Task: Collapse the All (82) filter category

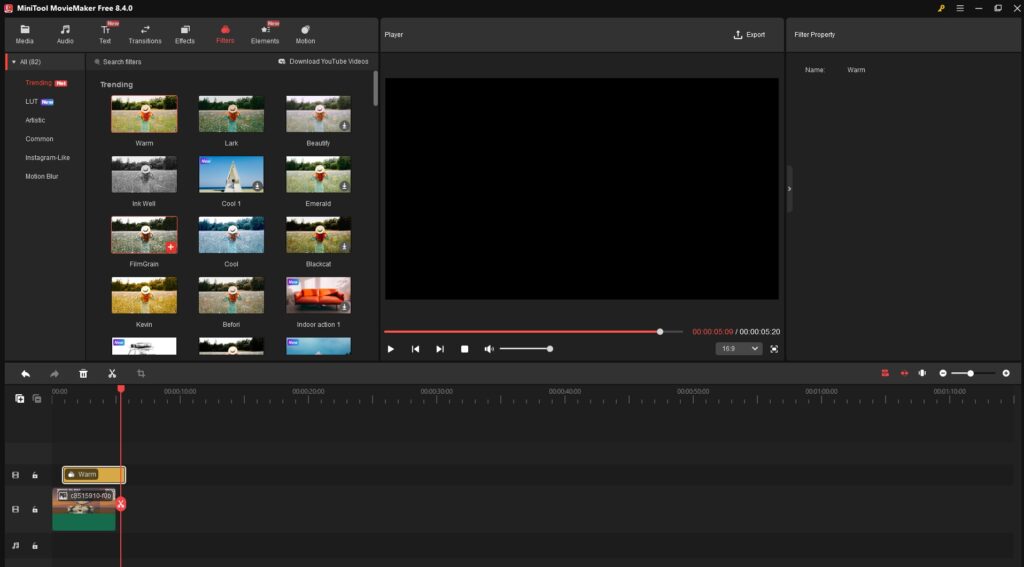Action: tap(14, 62)
